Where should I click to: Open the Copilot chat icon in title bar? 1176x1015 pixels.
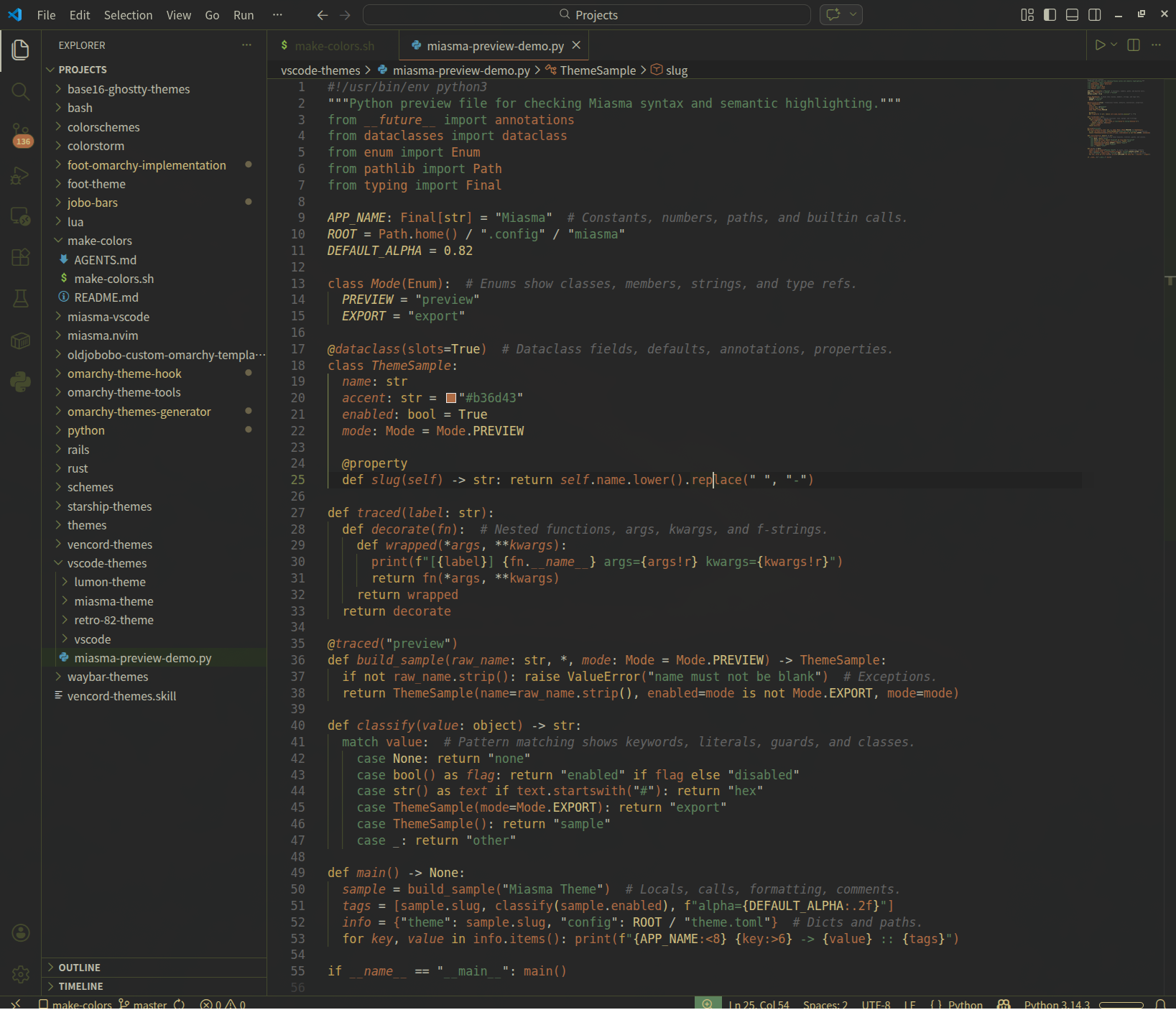(x=833, y=14)
